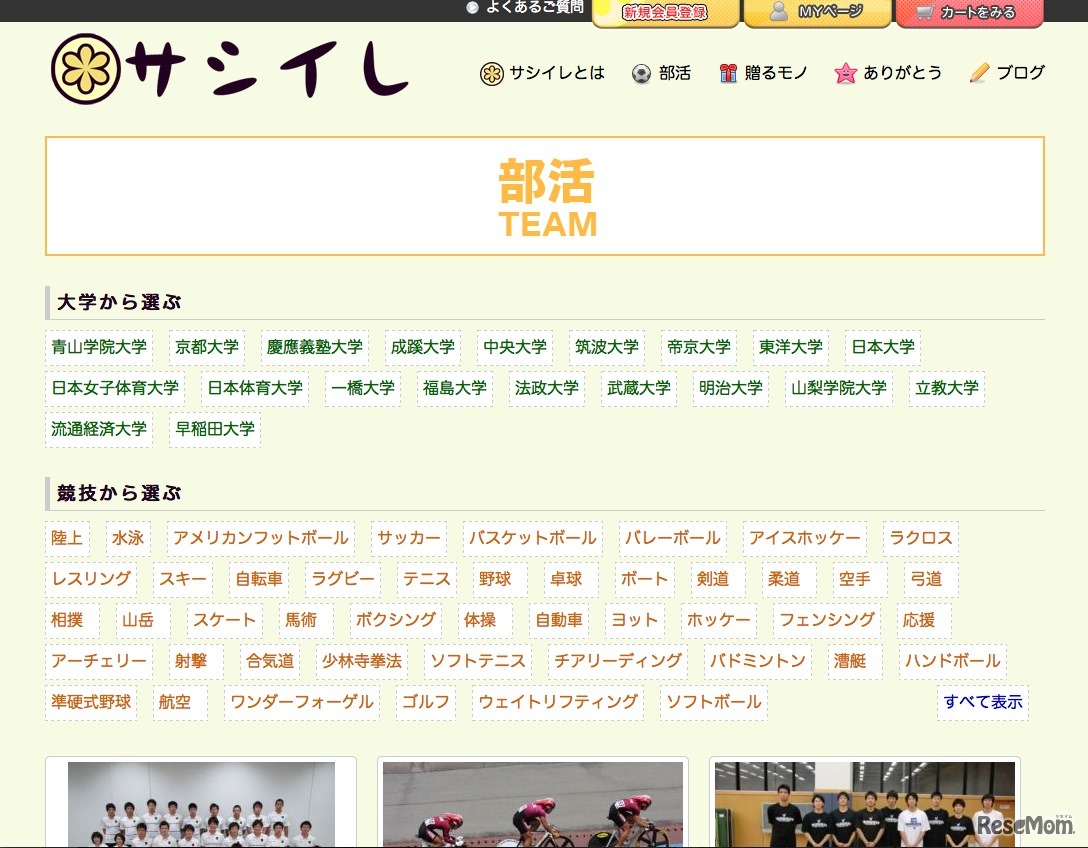Click the flower icon beside サシイレとは
Image resolution: width=1088 pixels, height=848 pixels.
tap(491, 73)
